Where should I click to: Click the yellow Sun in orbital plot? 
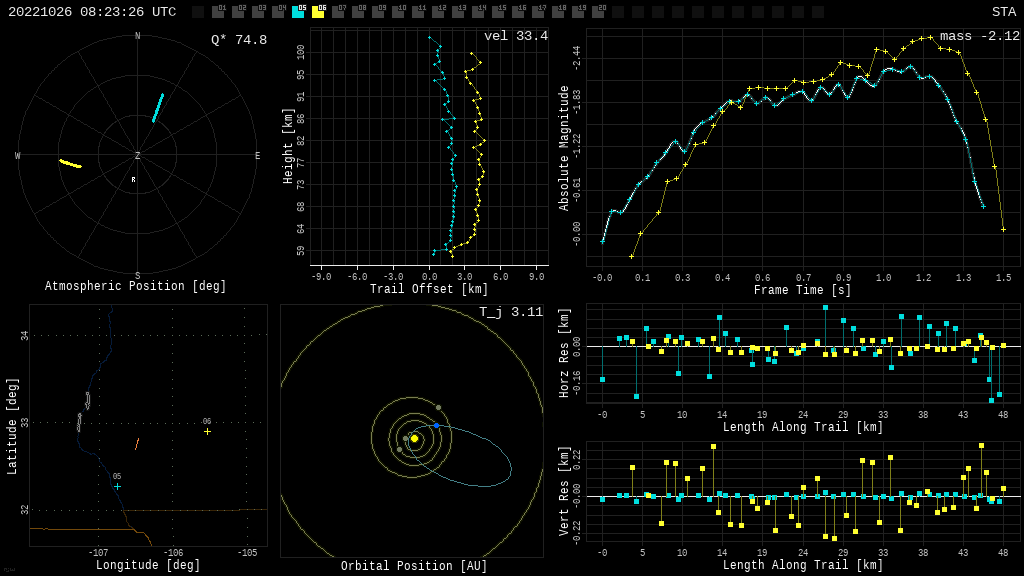click(414, 438)
